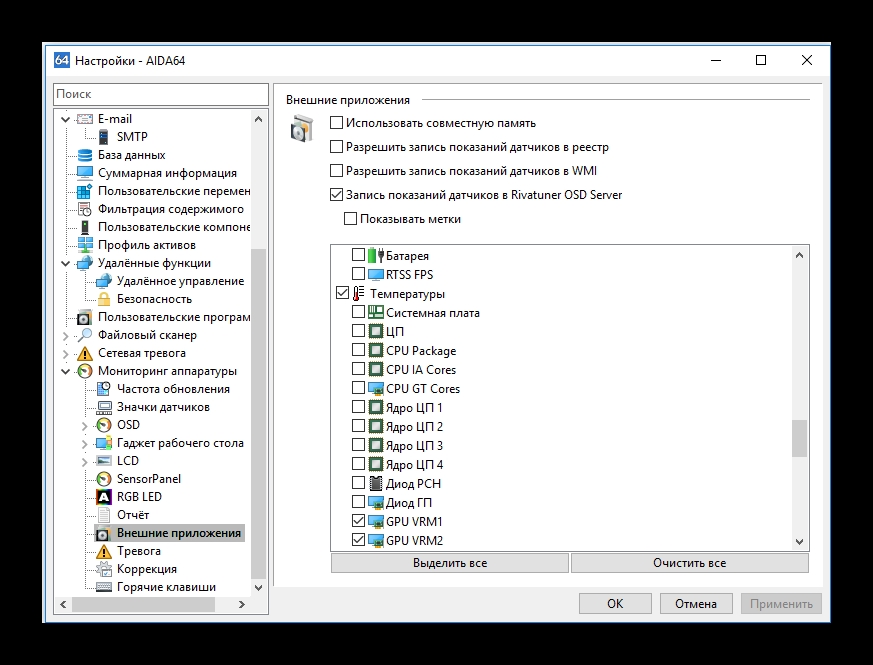
Task: Uncheck the GPU VRM2 checkbox
Action: tap(359, 540)
